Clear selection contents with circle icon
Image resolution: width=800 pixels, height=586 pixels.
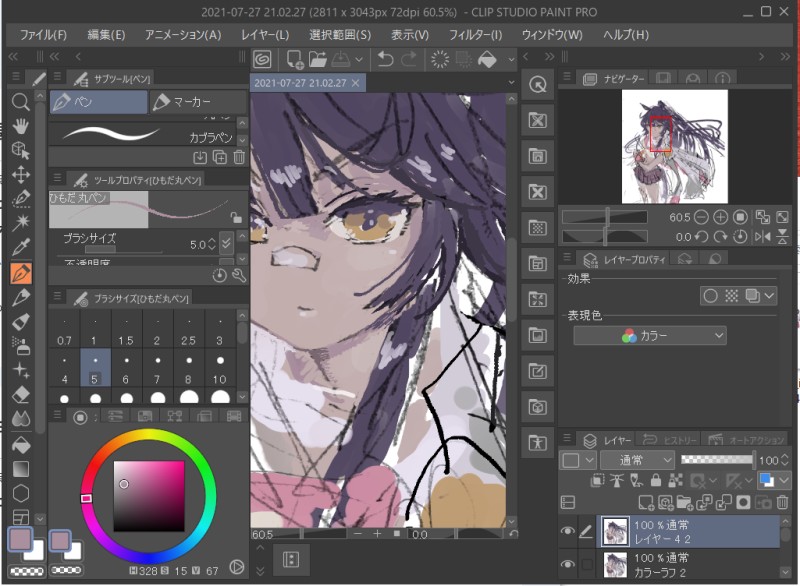click(x=440, y=59)
